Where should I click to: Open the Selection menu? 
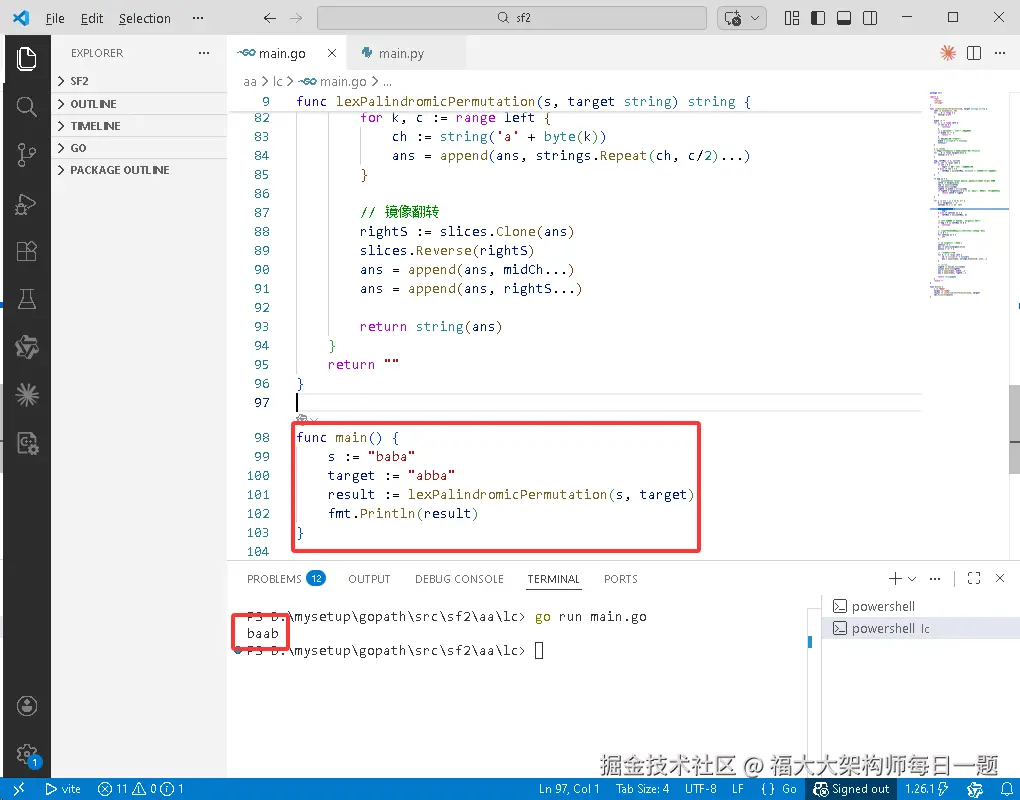[144, 18]
